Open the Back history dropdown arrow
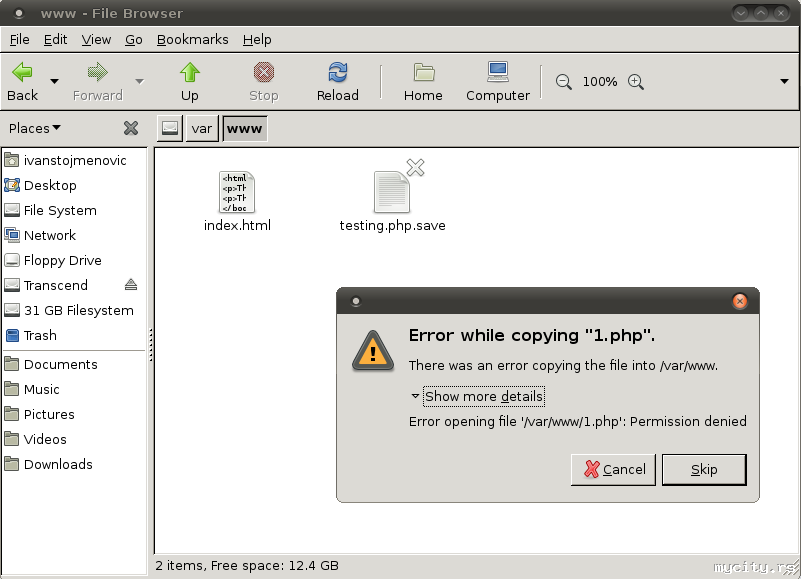 (54, 81)
